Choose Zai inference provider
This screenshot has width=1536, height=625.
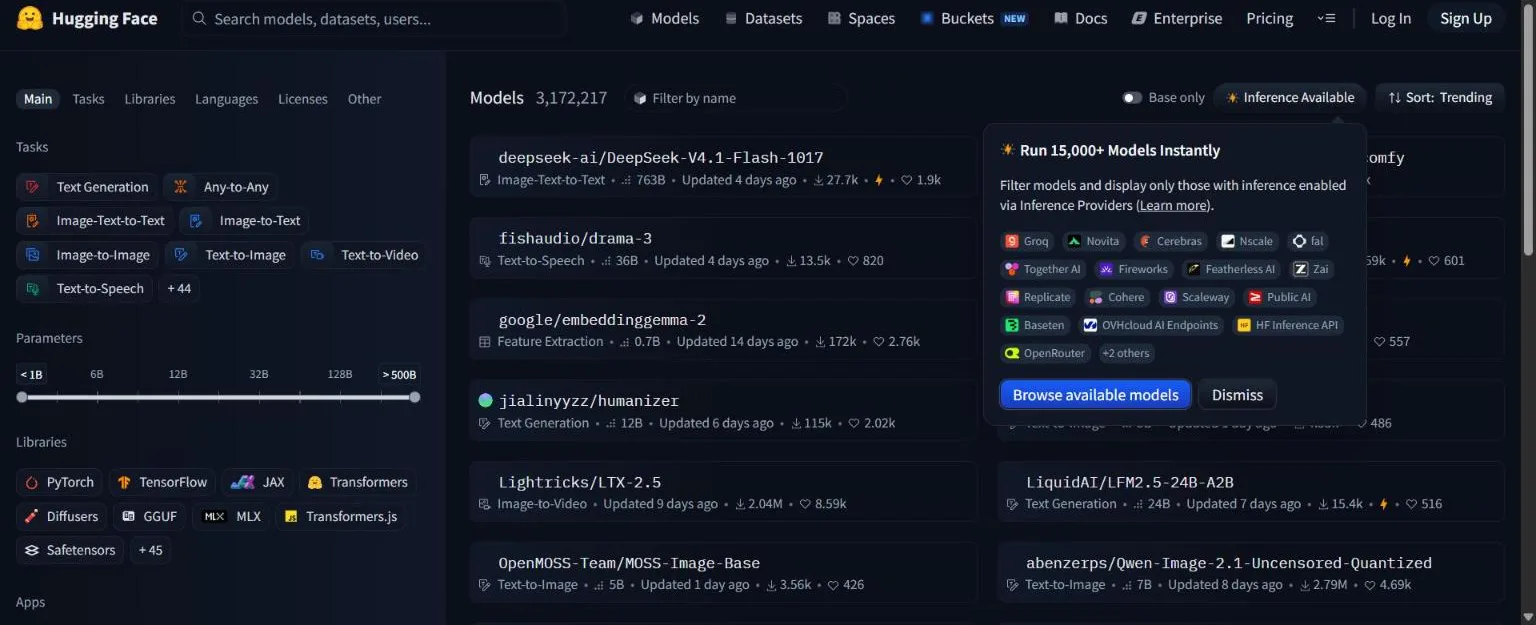(1311, 269)
